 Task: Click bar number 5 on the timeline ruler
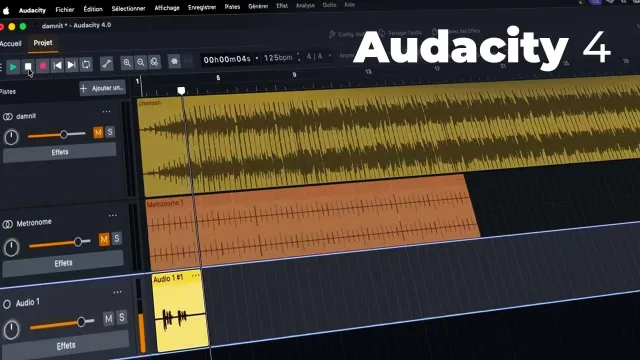tap(218, 78)
